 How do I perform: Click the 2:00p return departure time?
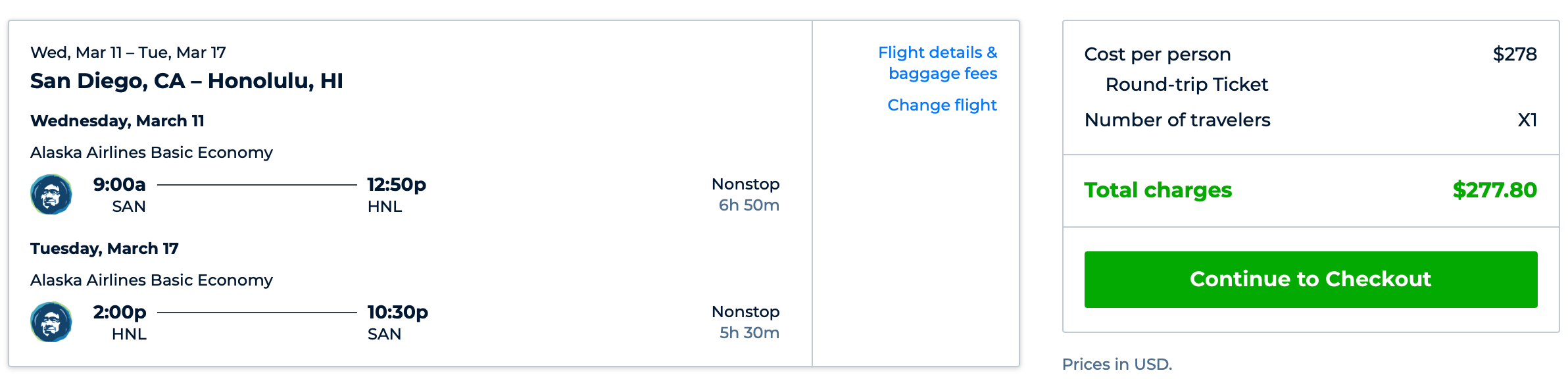(120, 312)
